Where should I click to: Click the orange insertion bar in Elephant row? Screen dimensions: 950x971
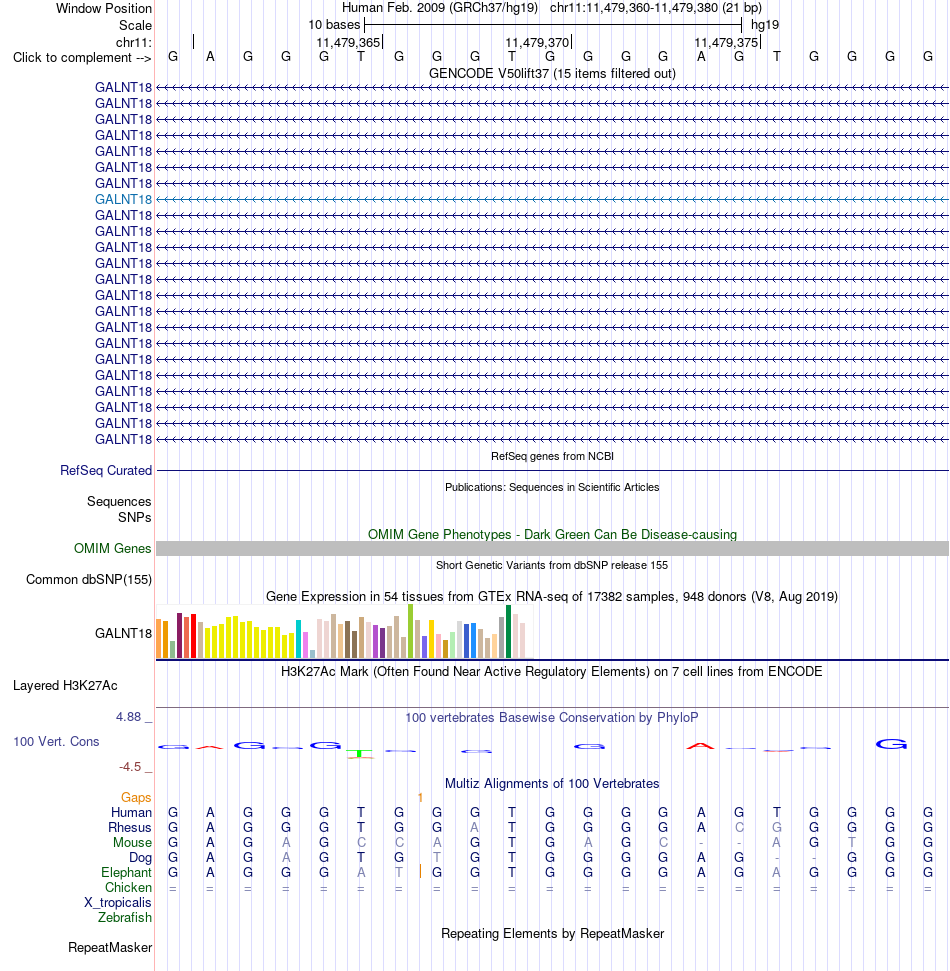[420, 871]
